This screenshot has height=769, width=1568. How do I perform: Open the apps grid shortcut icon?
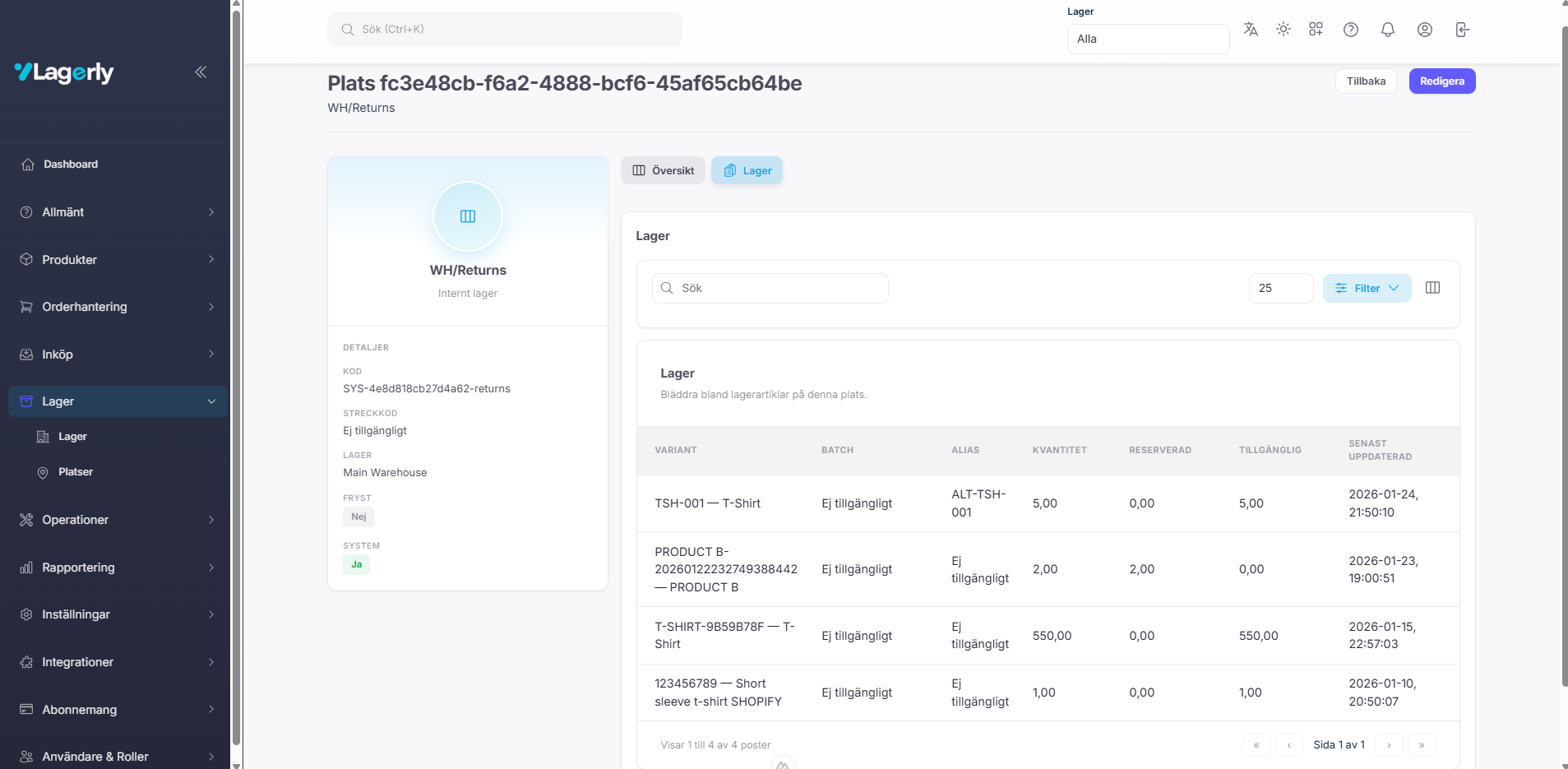pos(1316,30)
